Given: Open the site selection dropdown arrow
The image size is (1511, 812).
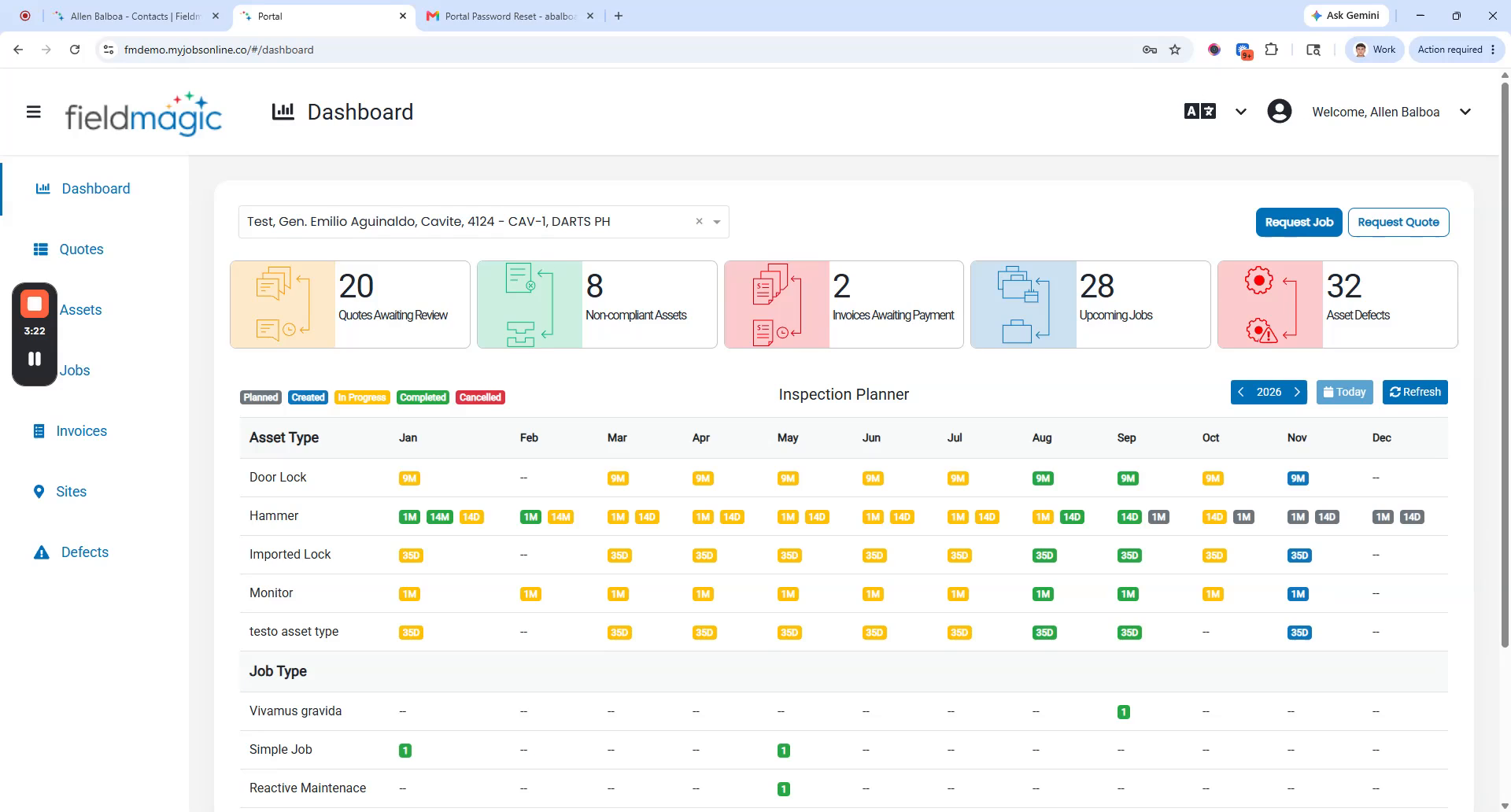Looking at the screenshot, I should click(717, 222).
